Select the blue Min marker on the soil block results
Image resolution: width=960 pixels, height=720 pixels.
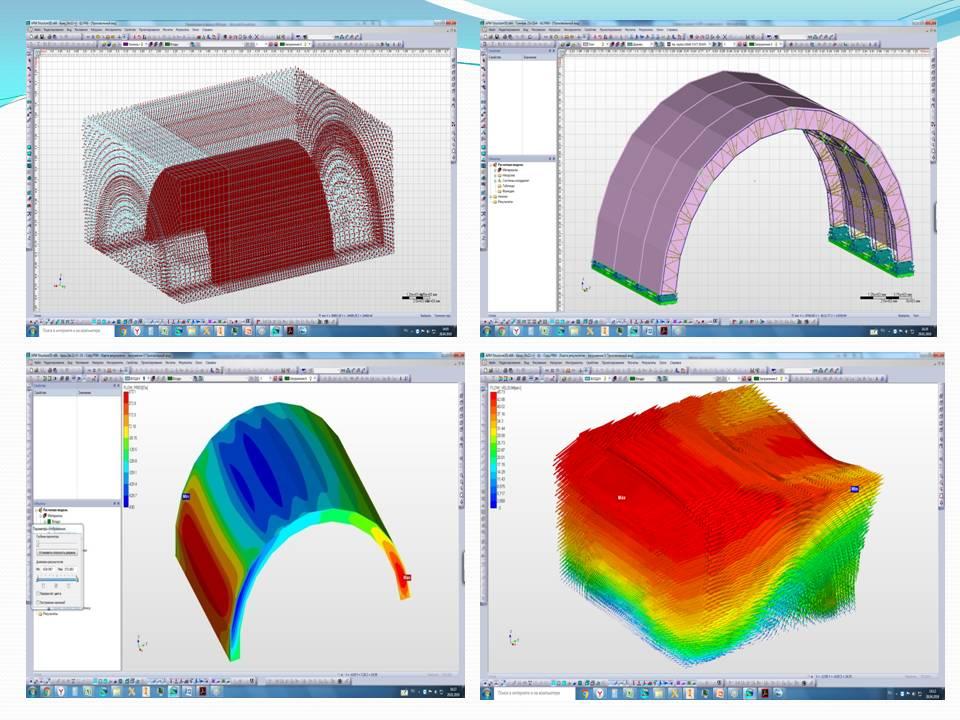coord(854,488)
